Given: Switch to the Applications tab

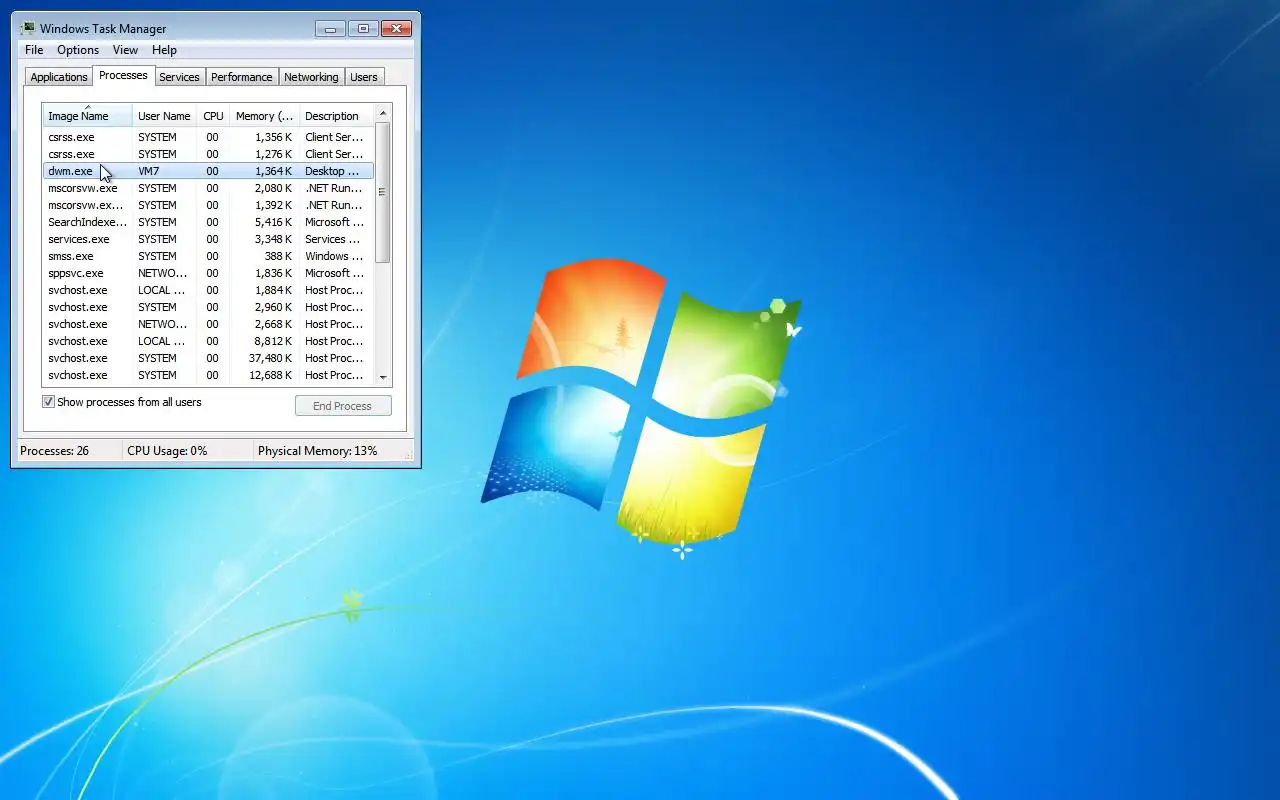Looking at the screenshot, I should pos(59,77).
